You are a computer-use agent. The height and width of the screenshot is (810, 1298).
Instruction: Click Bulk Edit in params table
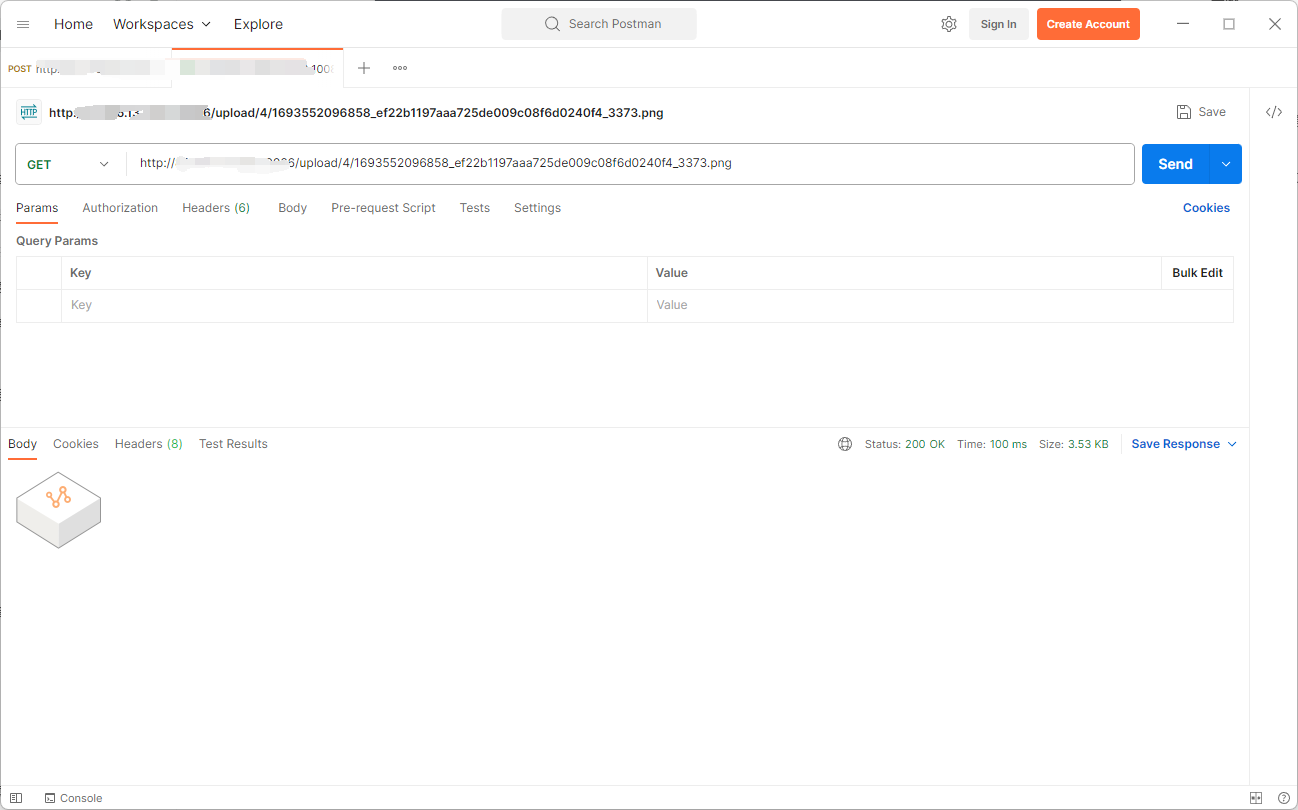tap(1197, 273)
